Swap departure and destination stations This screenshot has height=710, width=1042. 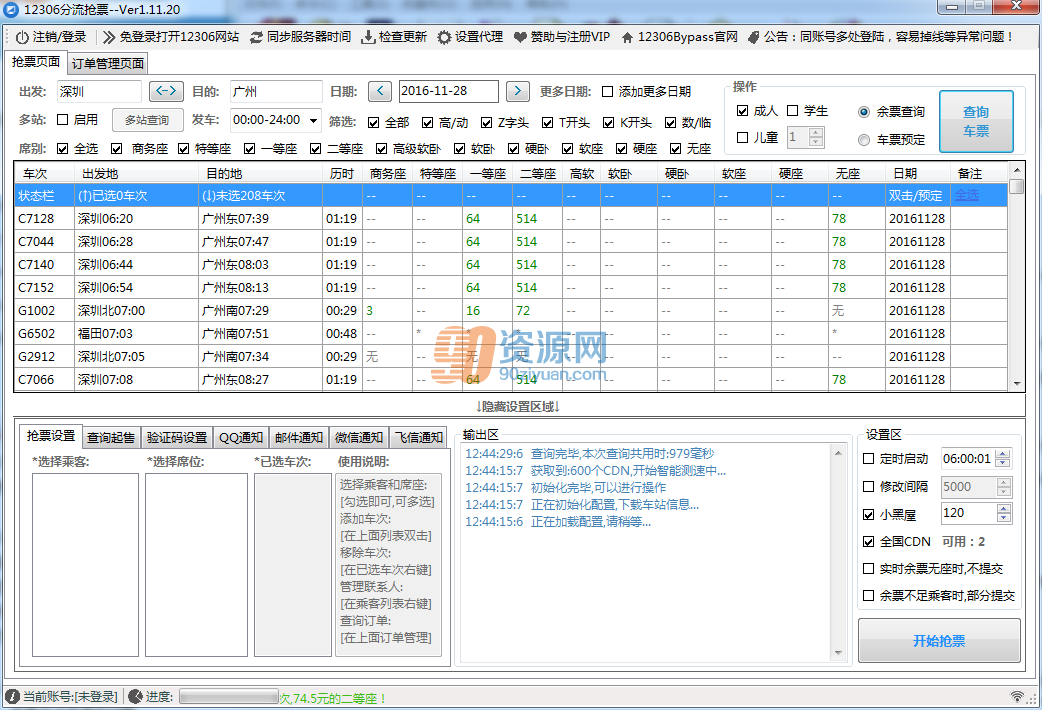click(166, 91)
